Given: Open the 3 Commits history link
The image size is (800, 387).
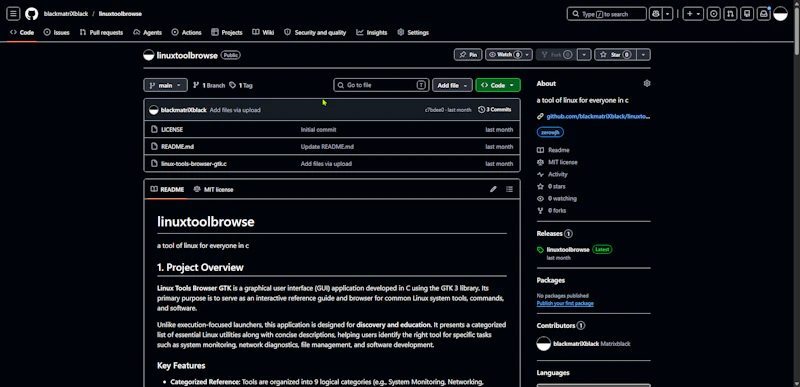Looking at the screenshot, I should [x=495, y=110].
